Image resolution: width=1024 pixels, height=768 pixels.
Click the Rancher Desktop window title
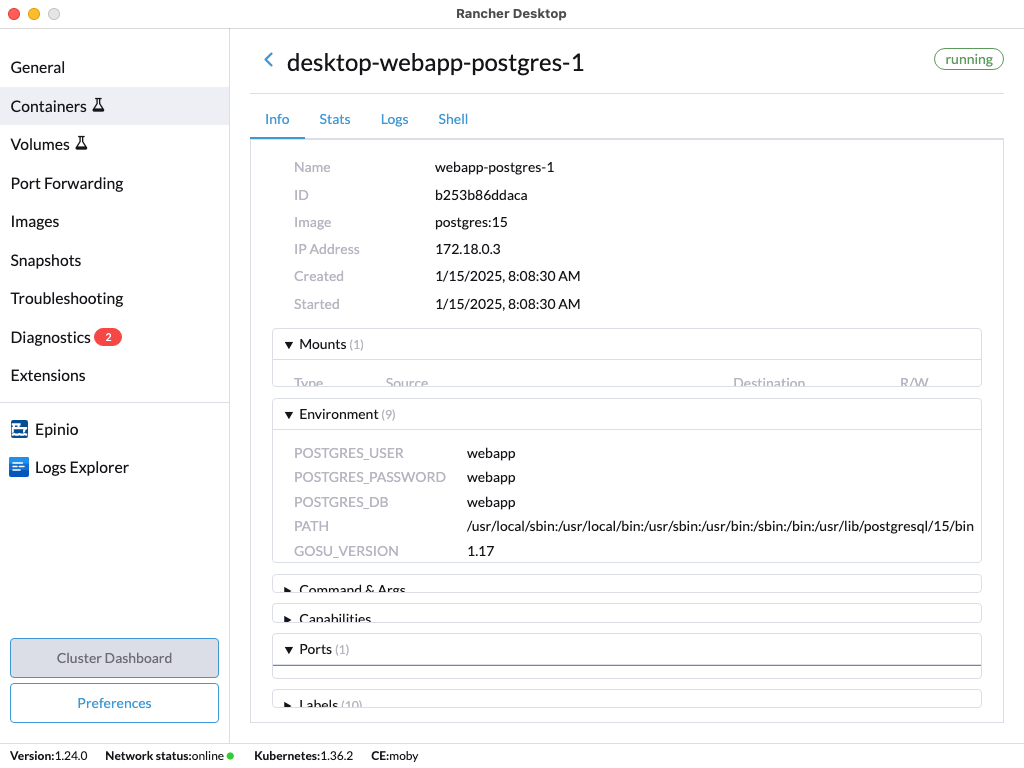pyautogui.click(x=511, y=13)
